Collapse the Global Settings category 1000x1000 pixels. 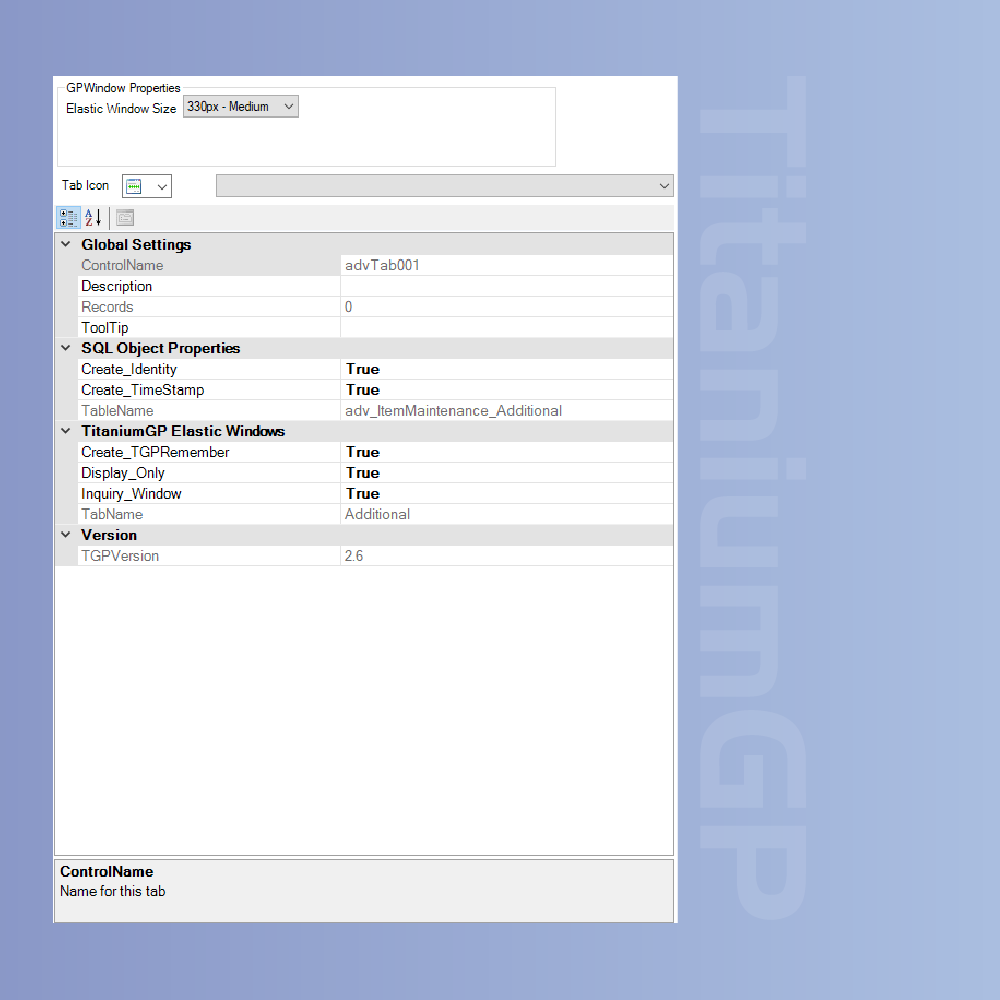[x=66, y=244]
